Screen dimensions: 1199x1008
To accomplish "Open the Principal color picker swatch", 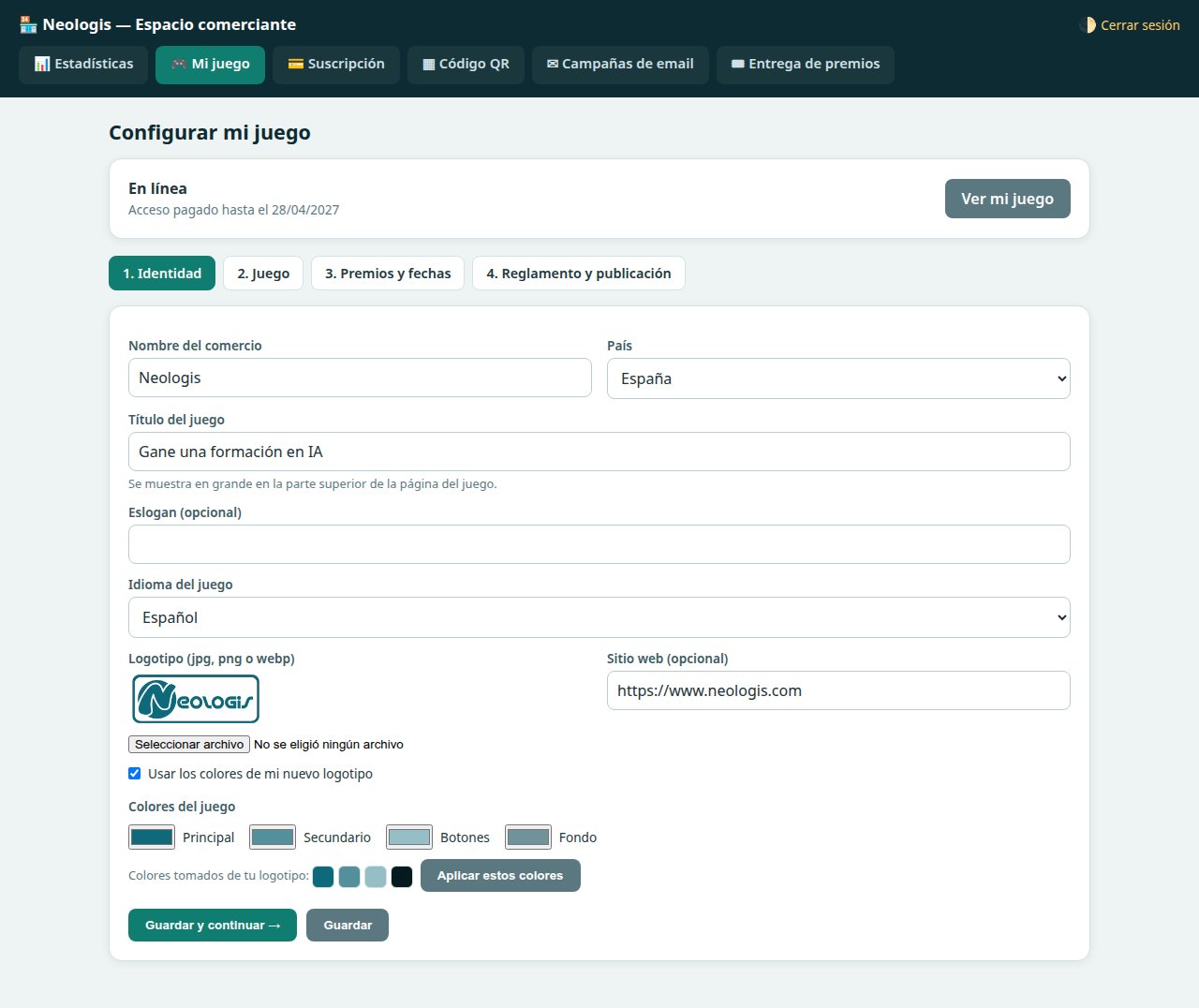I will click(x=152, y=838).
